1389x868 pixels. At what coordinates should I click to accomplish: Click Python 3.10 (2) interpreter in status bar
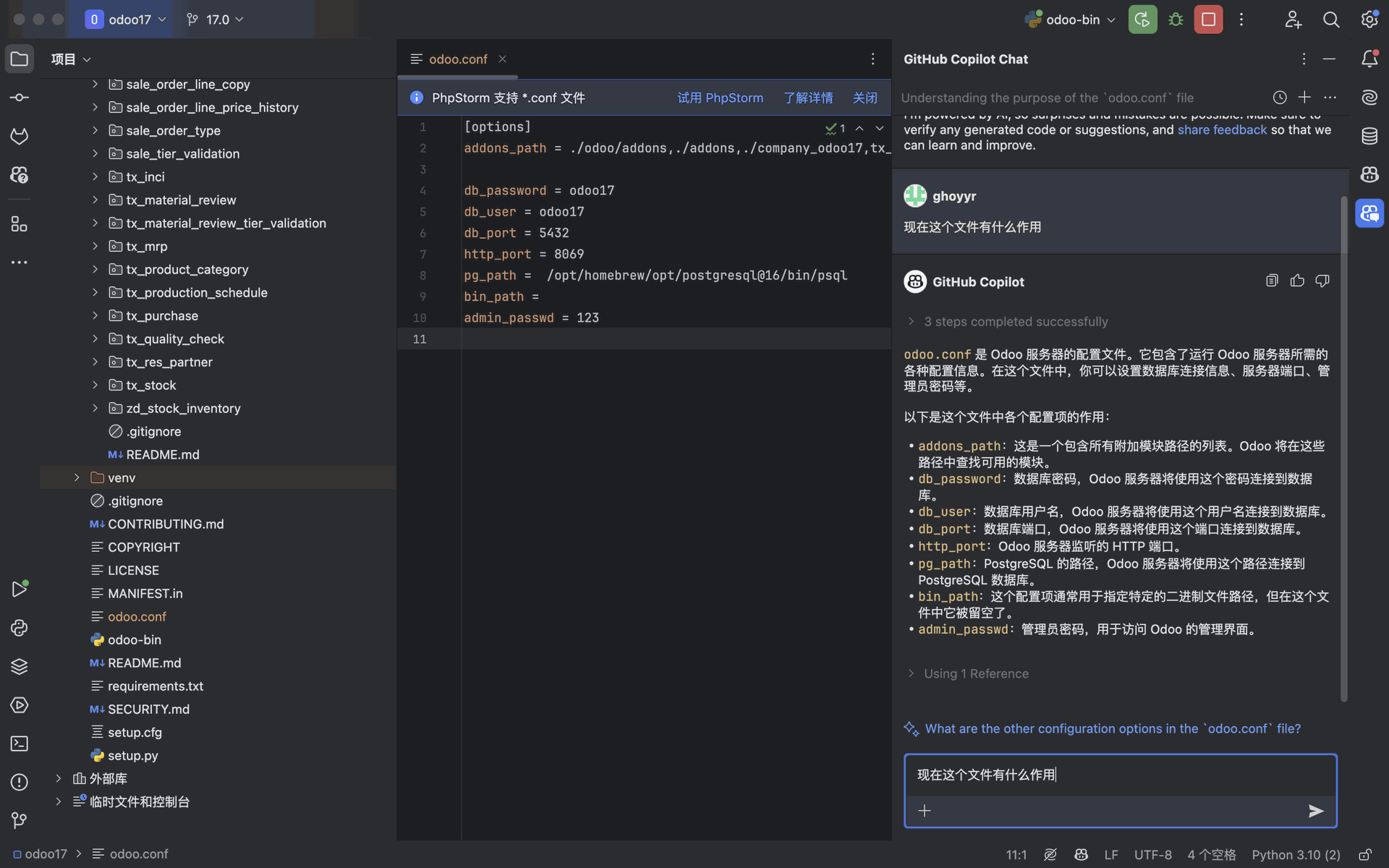click(1296, 854)
